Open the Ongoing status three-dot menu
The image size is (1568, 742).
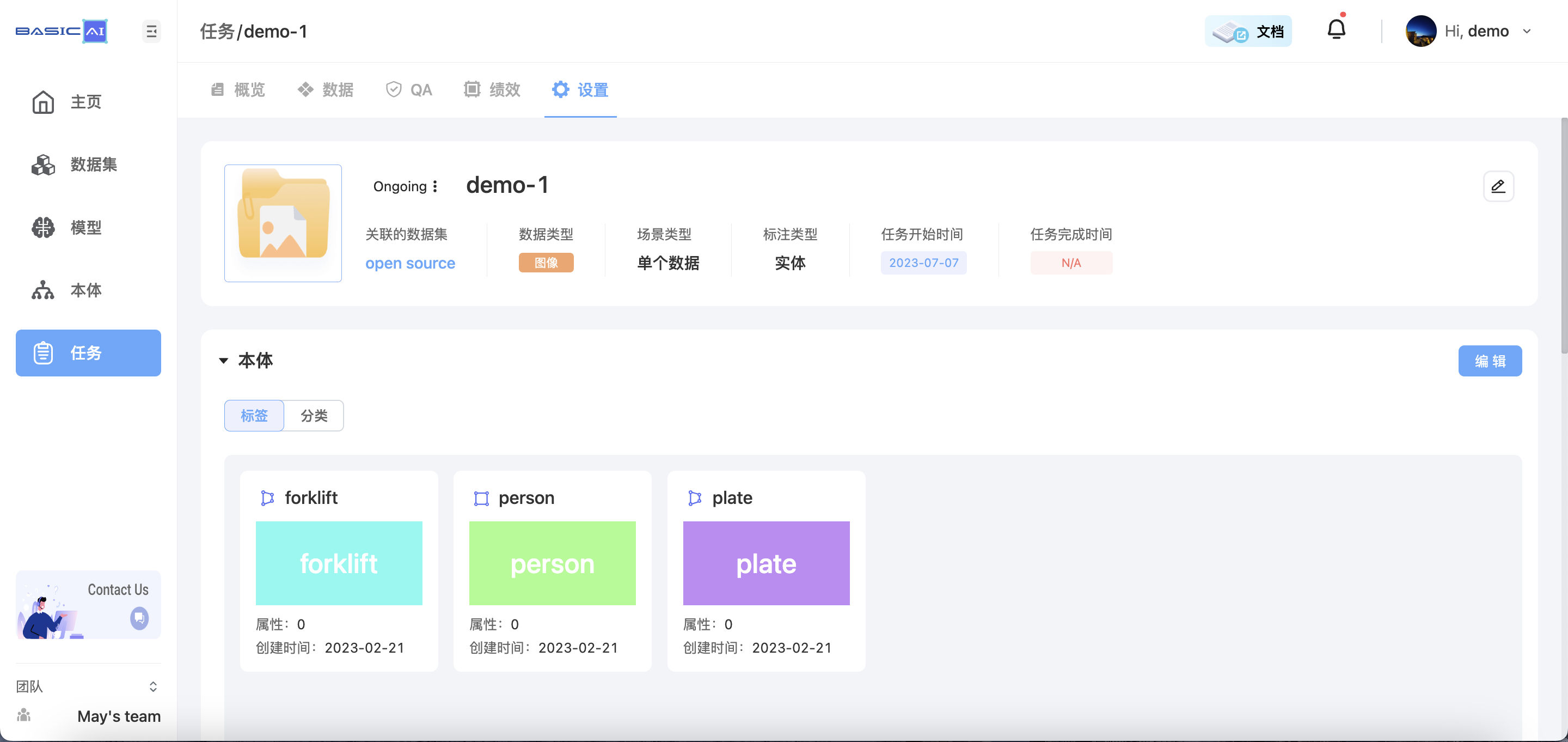coord(435,186)
